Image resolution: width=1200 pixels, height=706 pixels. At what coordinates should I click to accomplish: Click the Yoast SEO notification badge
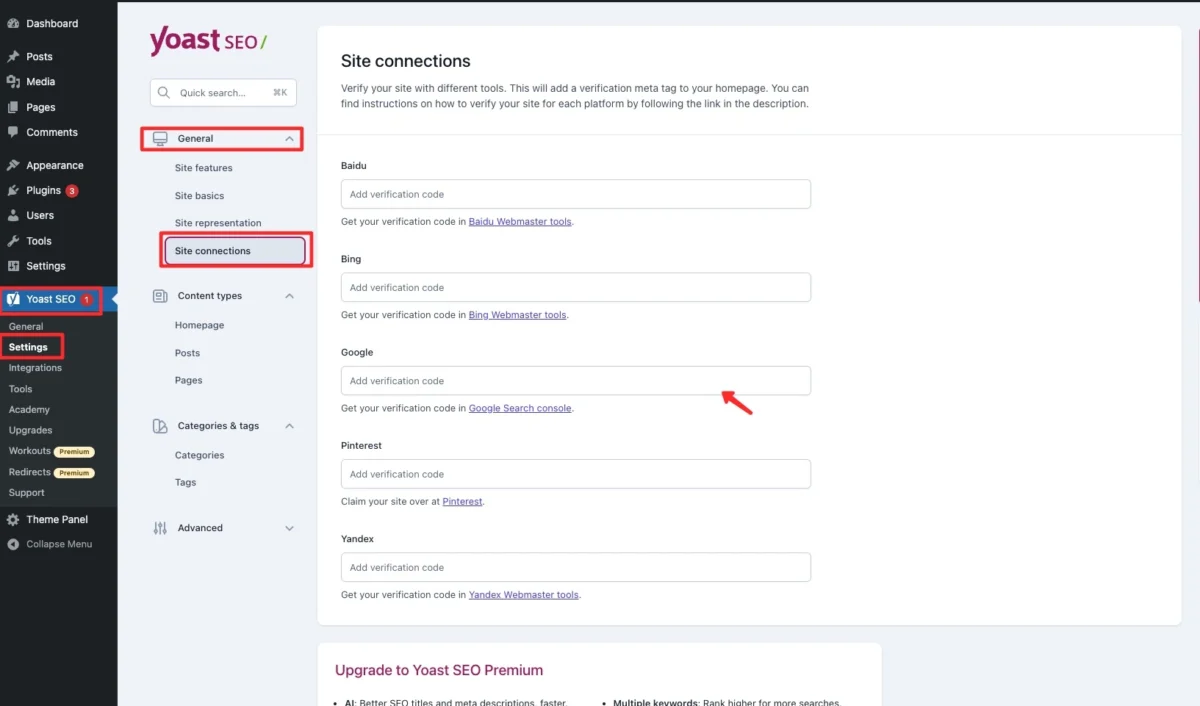click(x=87, y=299)
